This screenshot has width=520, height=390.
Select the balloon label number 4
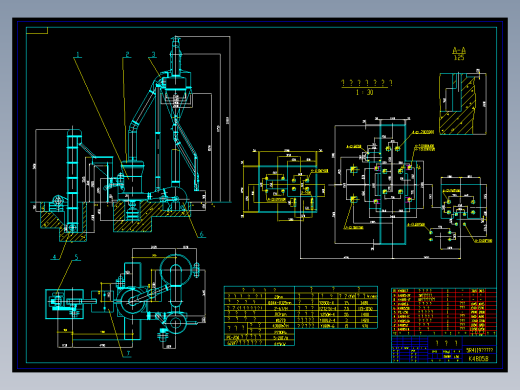tap(55, 257)
